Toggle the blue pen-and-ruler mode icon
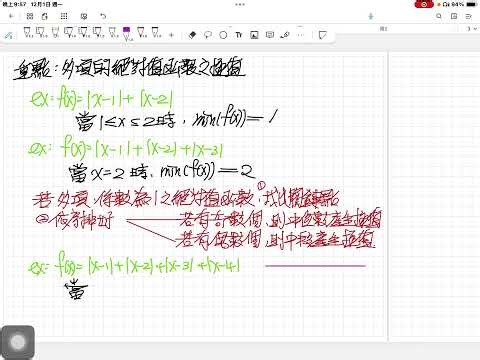This screenshot has width=480, height=360. click(x=9, y=35)
